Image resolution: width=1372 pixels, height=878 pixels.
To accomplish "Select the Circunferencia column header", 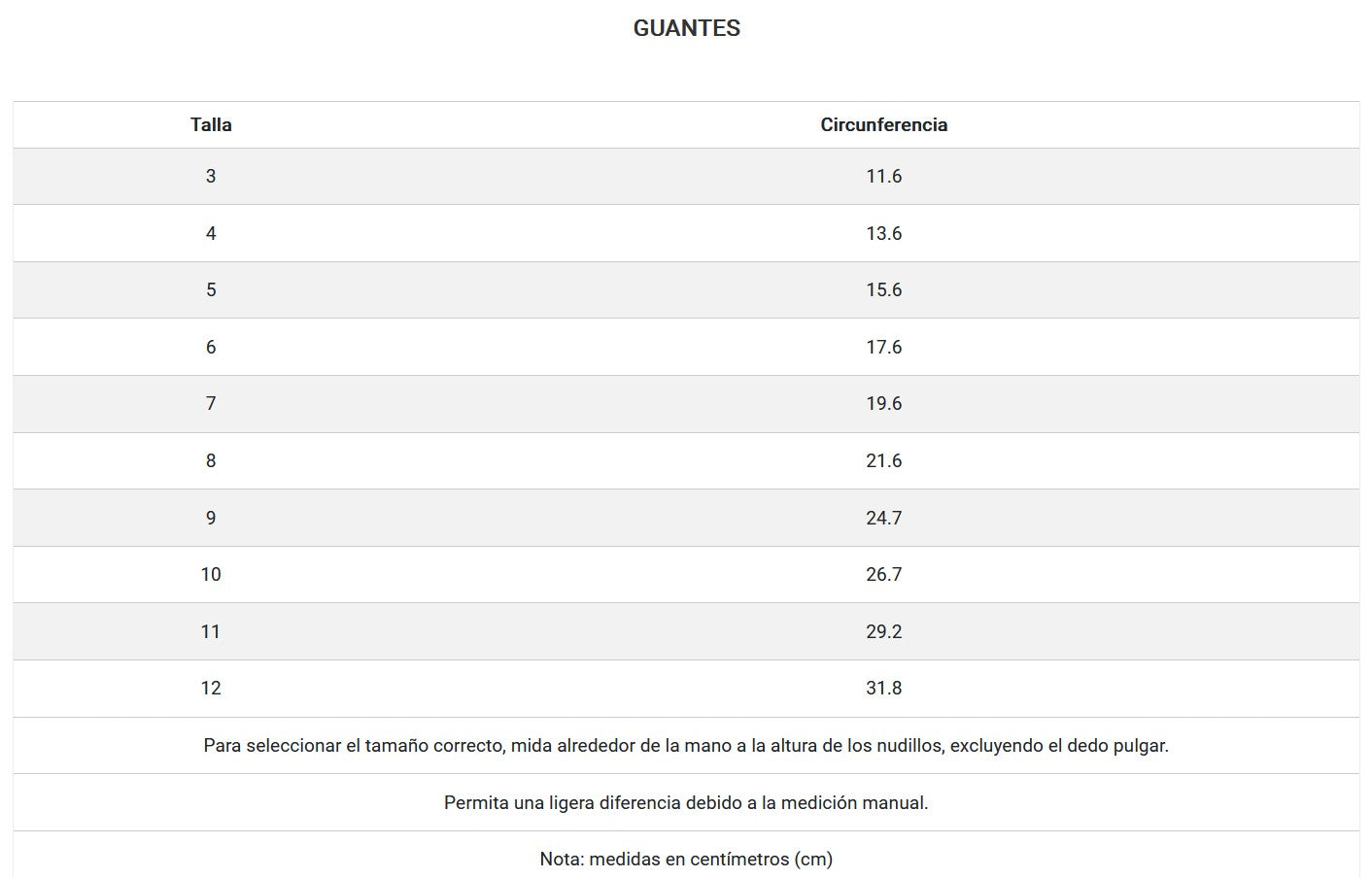I will pos(883,124).
